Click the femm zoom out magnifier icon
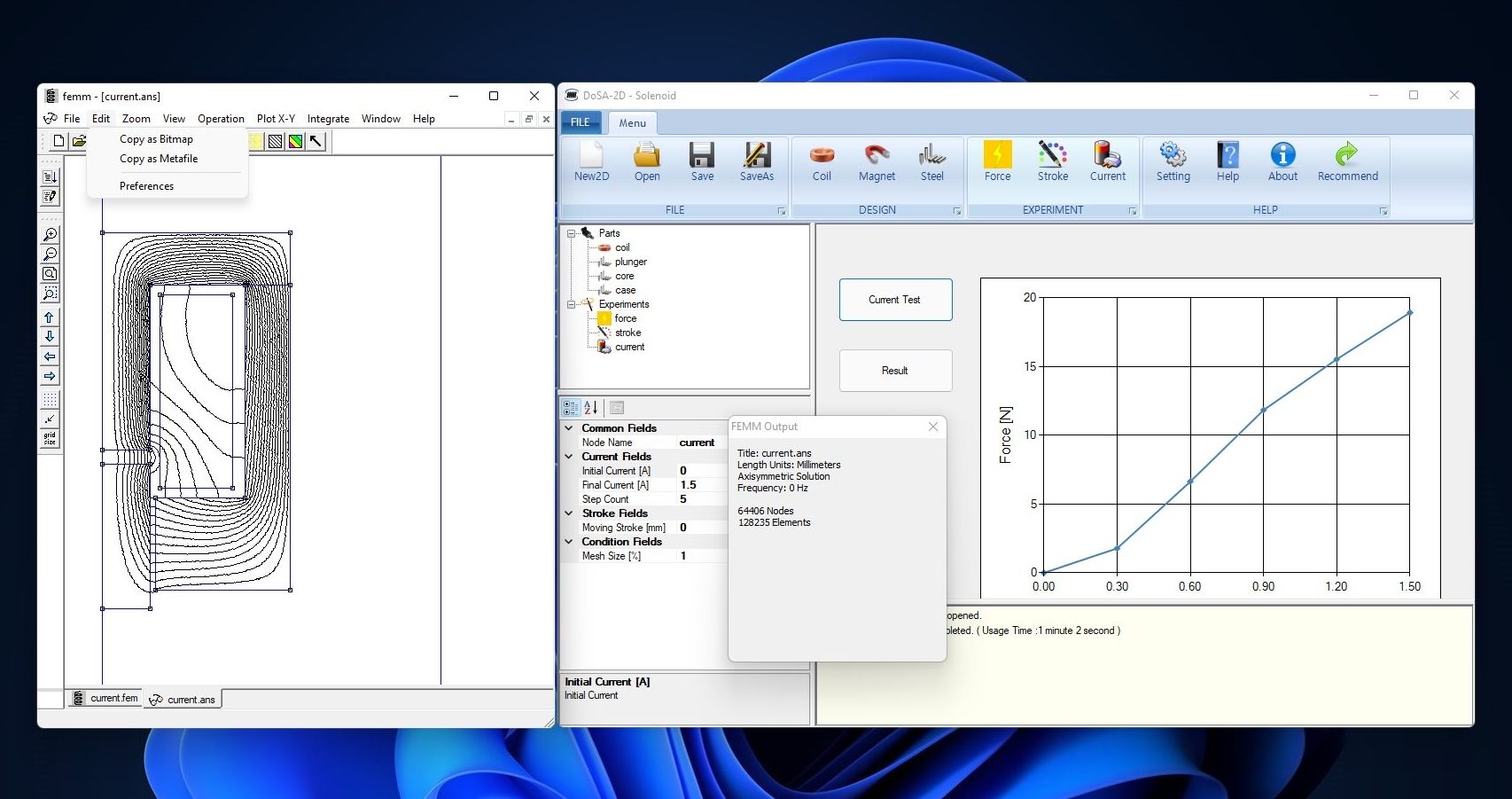Viewport: 1512px width, 799px height. 50,255
